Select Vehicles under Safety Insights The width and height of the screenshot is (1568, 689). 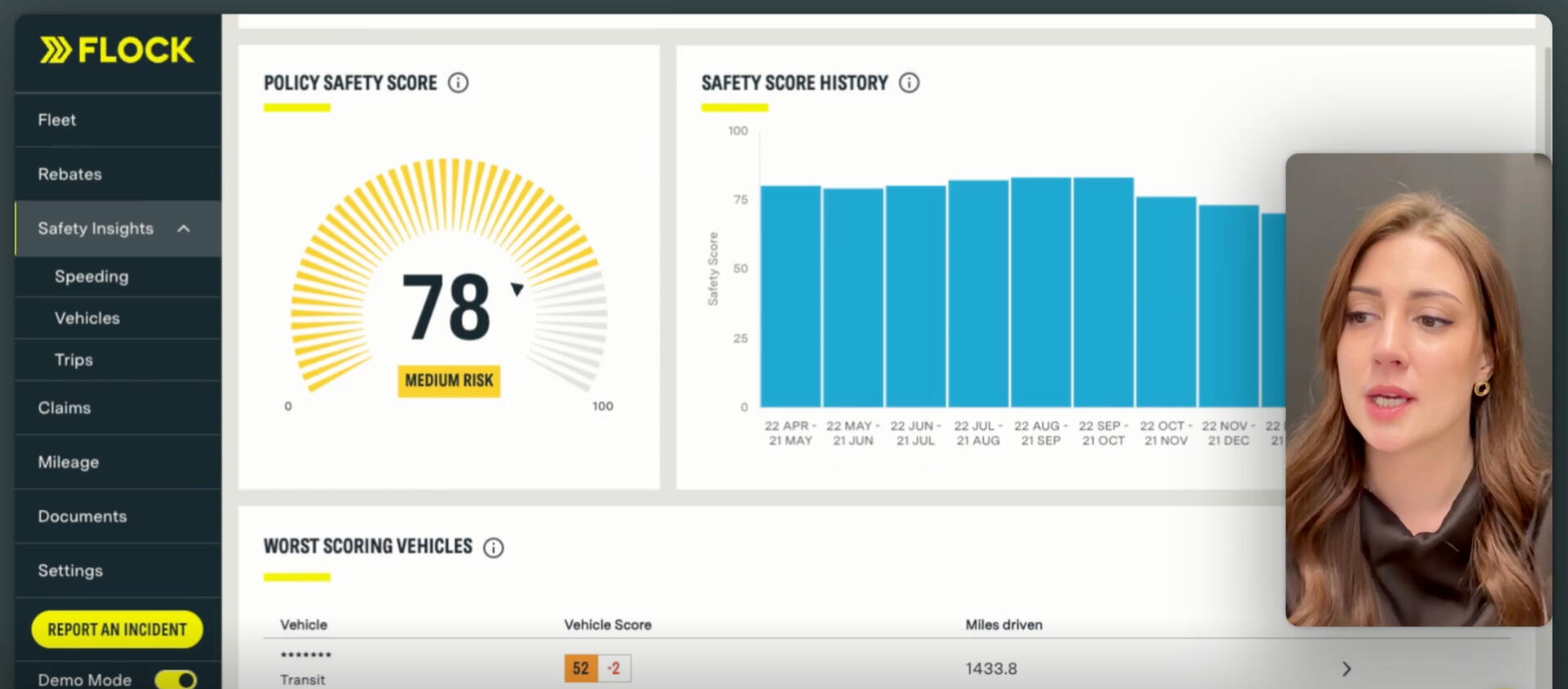(x=87, y=318)
